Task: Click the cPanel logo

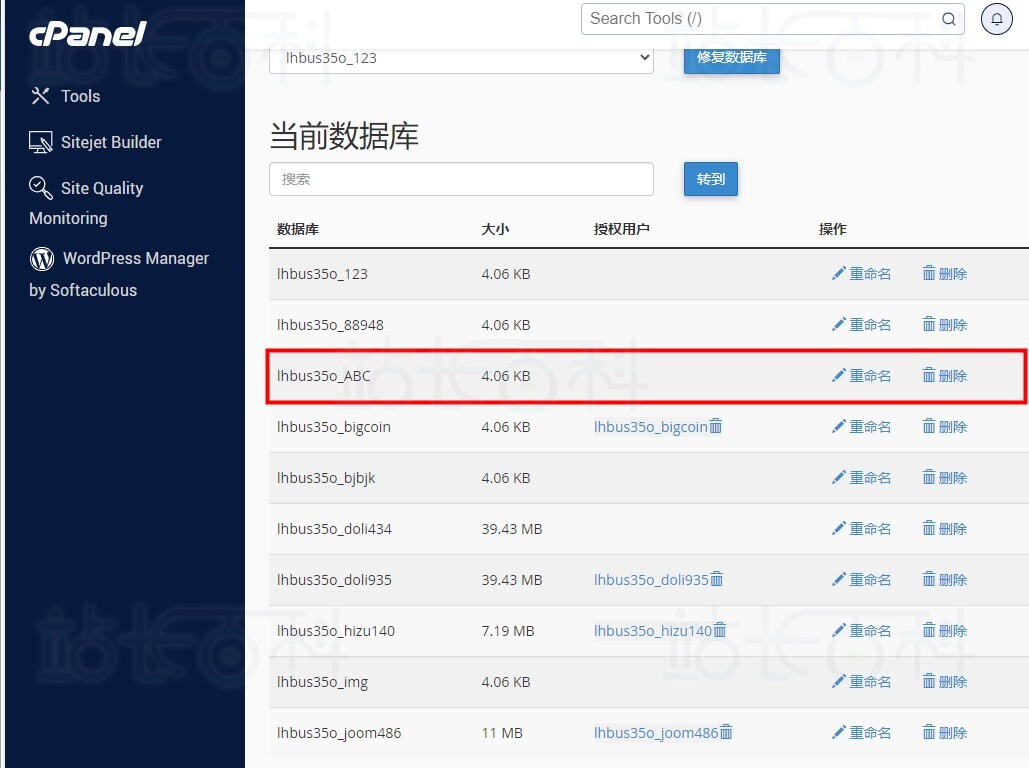Action: (86, 34)
